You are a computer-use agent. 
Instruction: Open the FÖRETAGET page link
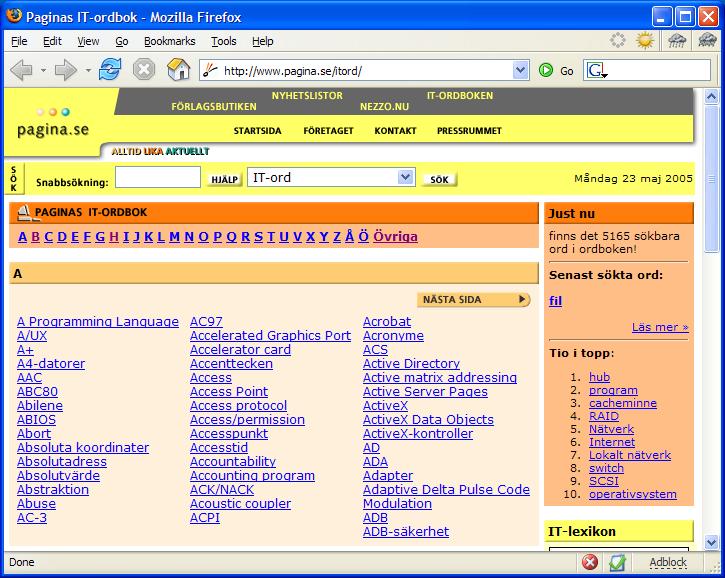click(x=328, y=131)
